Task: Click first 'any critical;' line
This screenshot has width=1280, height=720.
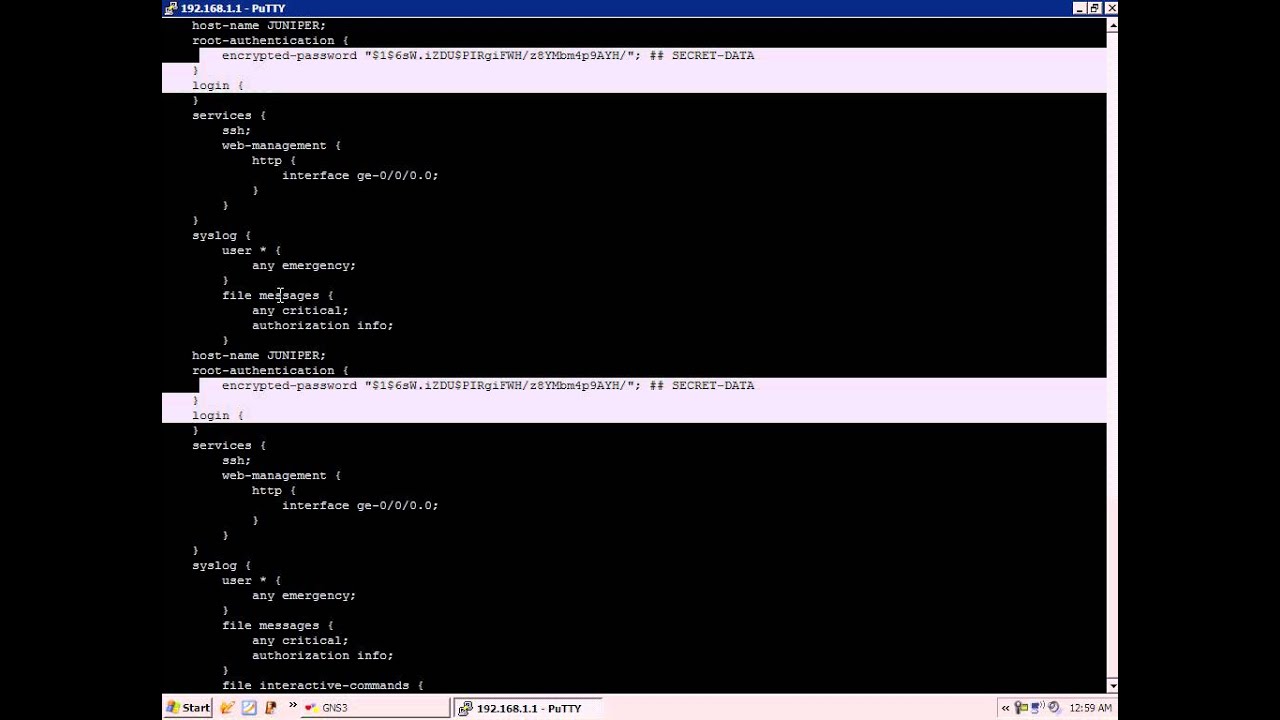Action: tap(300, 311)
